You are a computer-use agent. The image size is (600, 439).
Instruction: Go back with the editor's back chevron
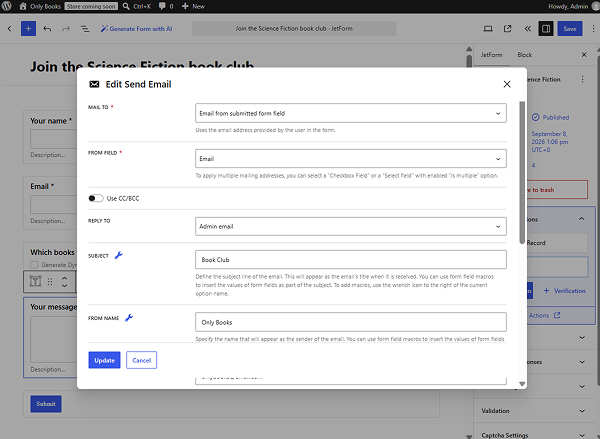click(x=10, y=29)
